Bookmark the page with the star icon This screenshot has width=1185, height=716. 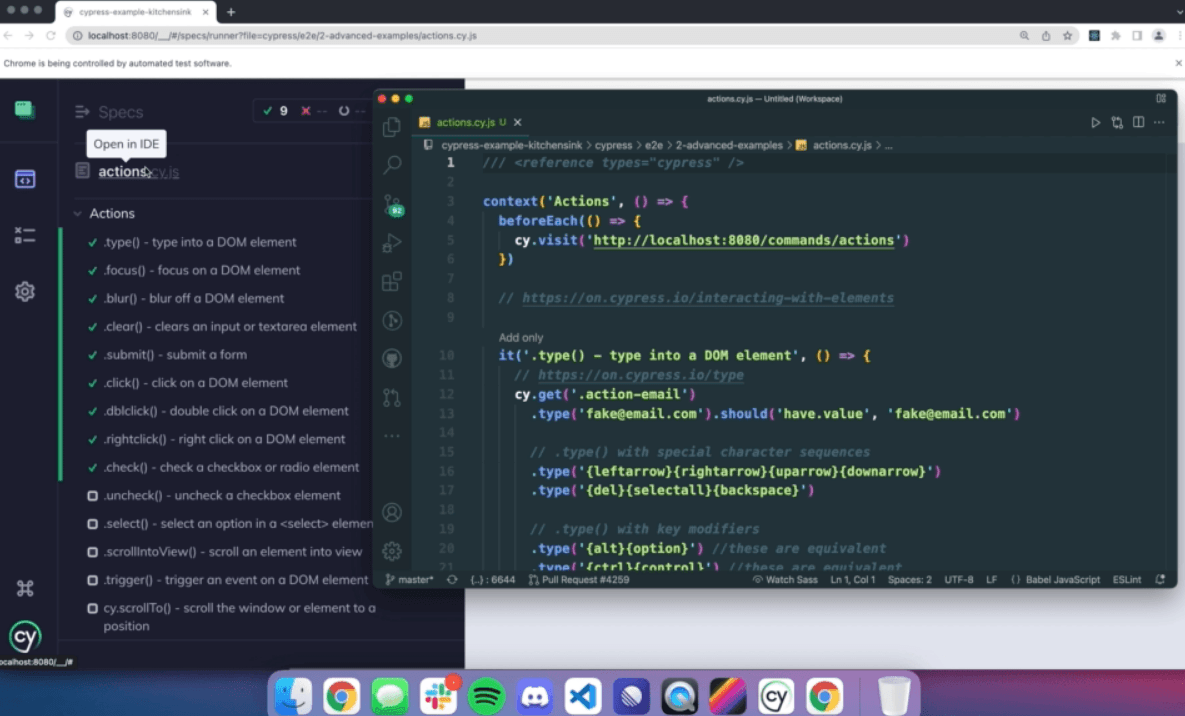(1067, 36)
